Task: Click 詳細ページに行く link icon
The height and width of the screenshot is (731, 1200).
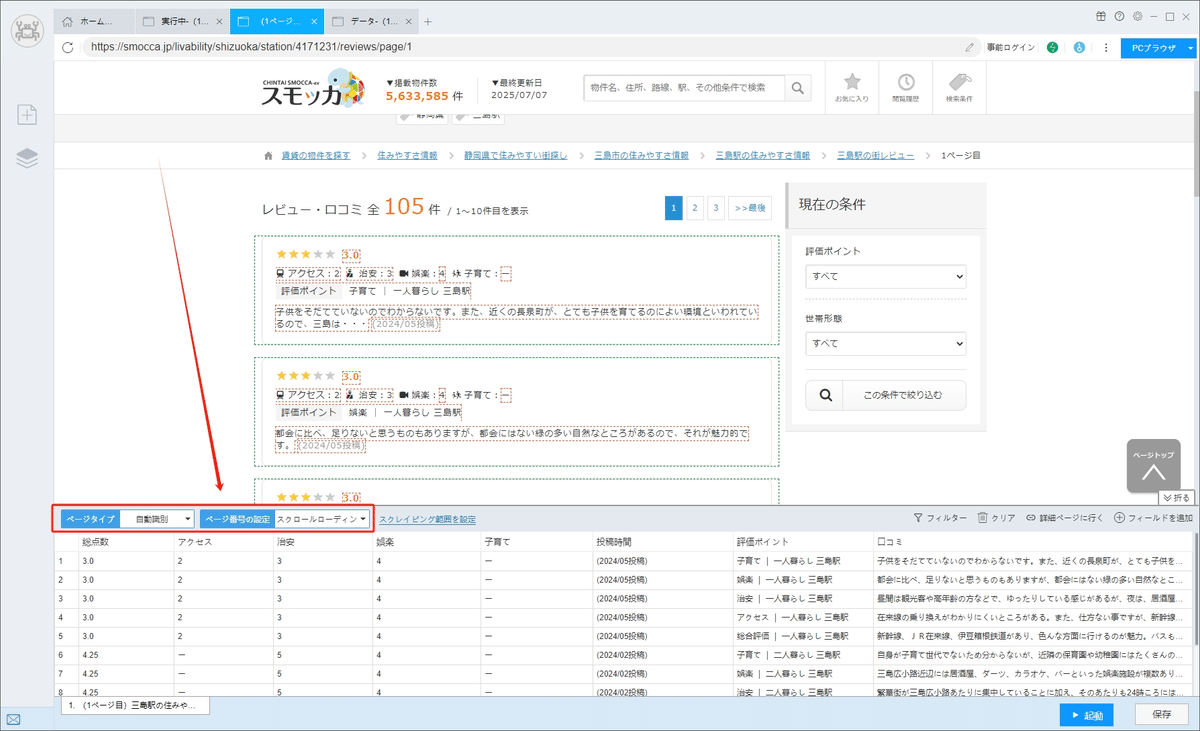Action: pos(1030,518)
